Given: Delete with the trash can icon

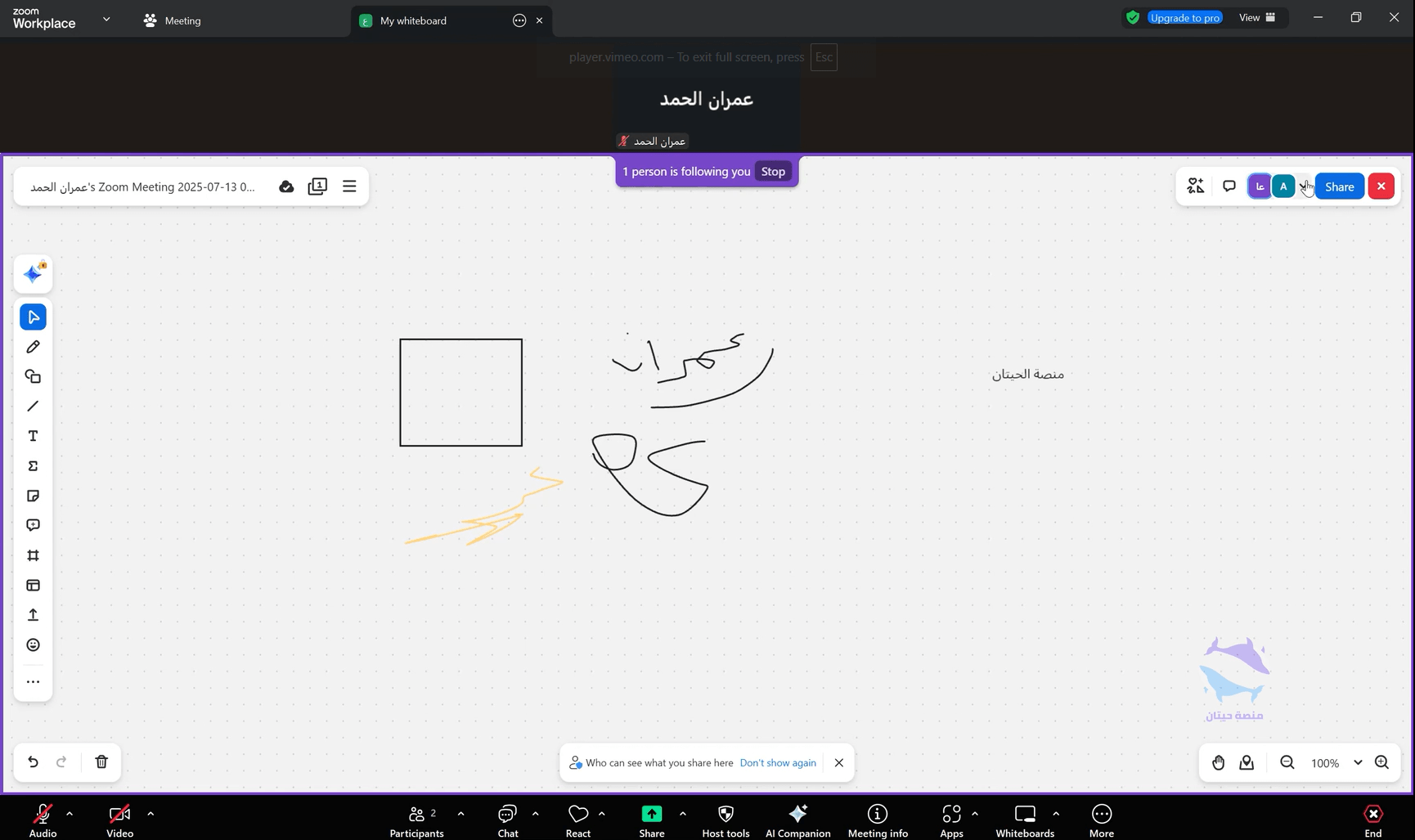Looking at the screenshot, I should (x=101, y=761).
